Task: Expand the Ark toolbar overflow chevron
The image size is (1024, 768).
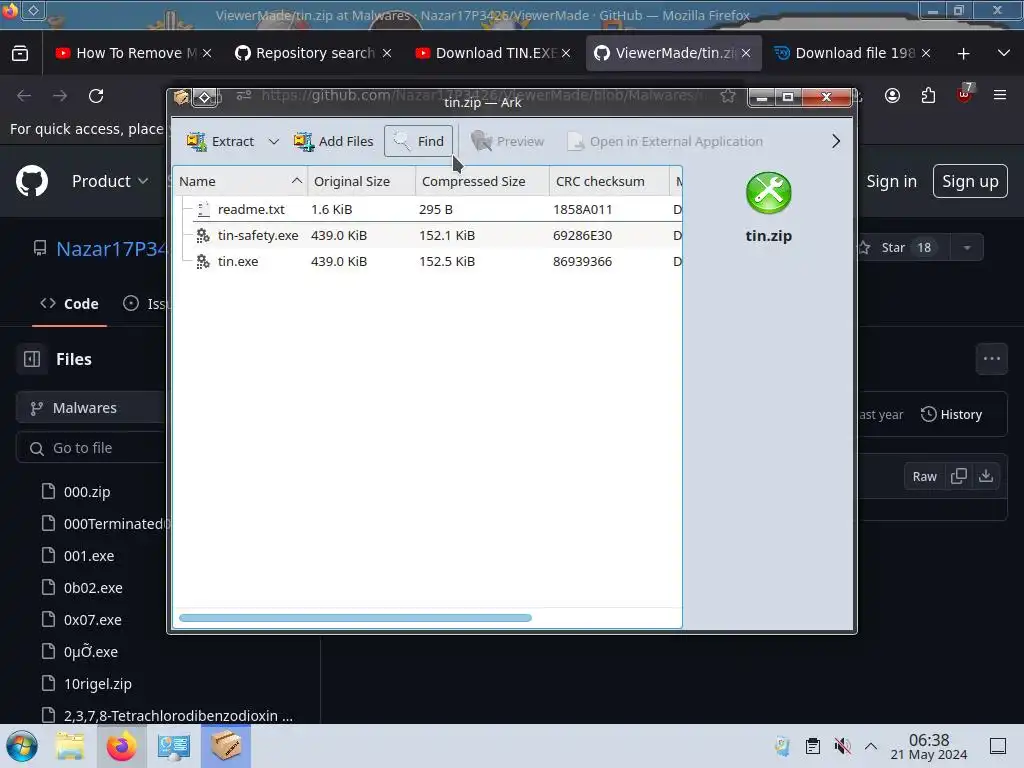Action: (x=835, y=141)
